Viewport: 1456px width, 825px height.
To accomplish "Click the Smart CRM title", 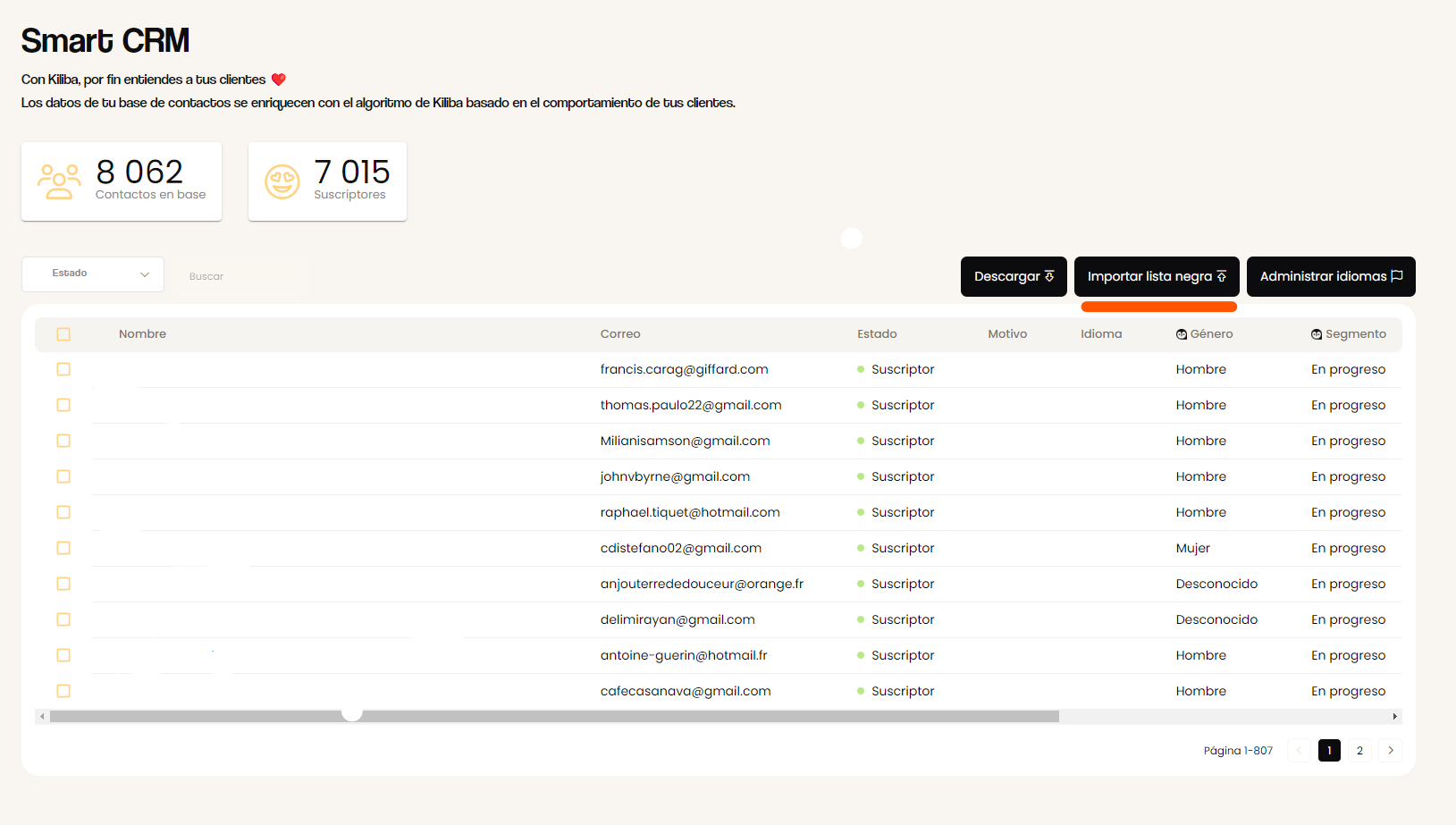I will (105, 40).
